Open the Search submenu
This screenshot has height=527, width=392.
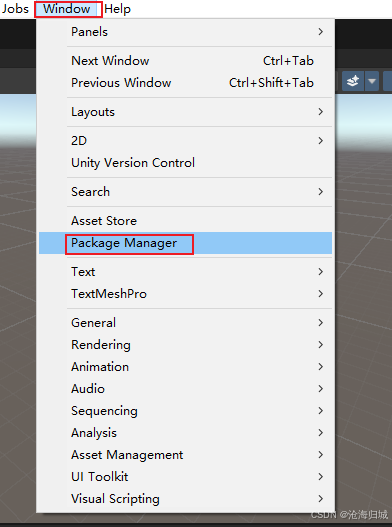(185, 192)
